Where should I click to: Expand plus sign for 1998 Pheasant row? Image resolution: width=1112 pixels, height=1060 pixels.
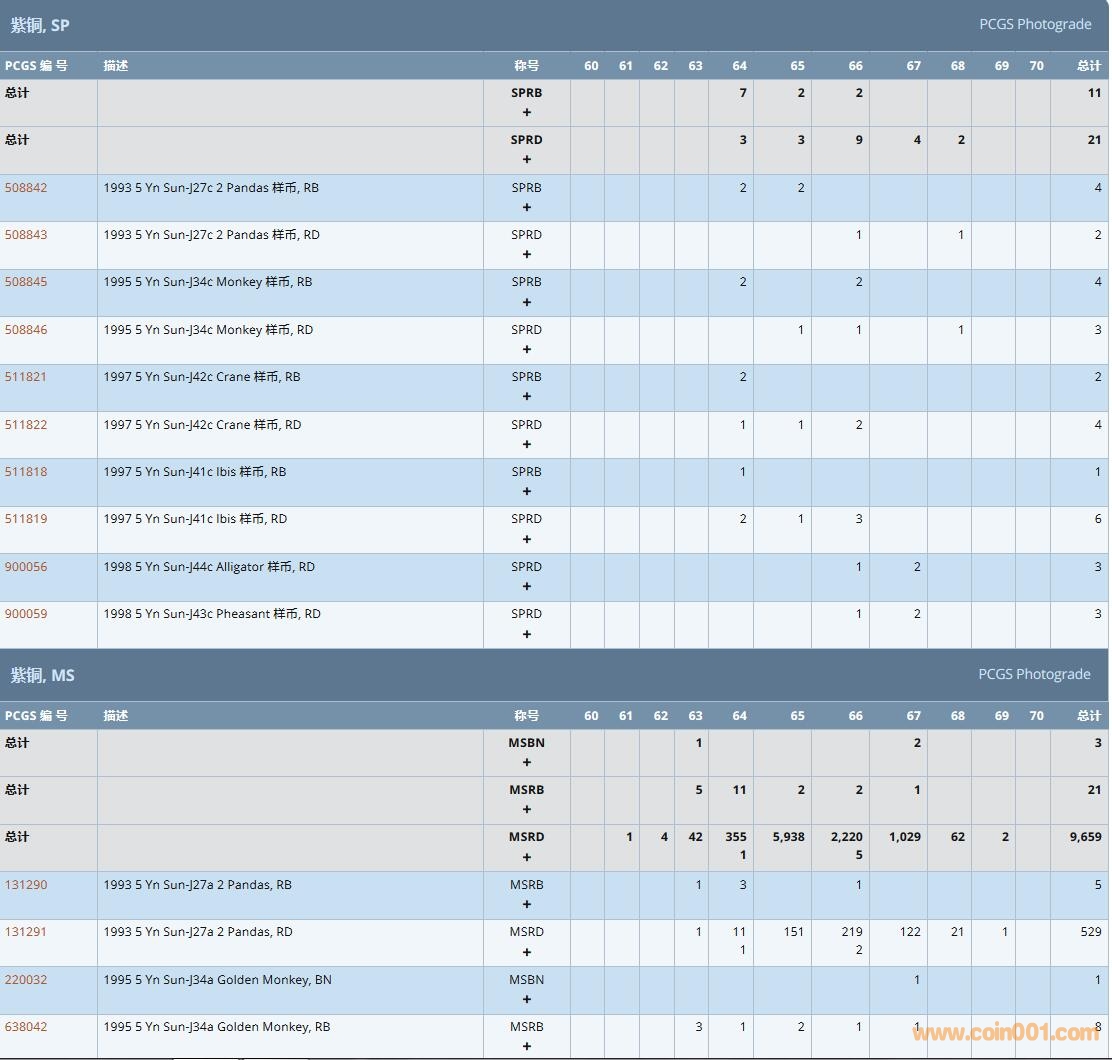pos(527,634)
